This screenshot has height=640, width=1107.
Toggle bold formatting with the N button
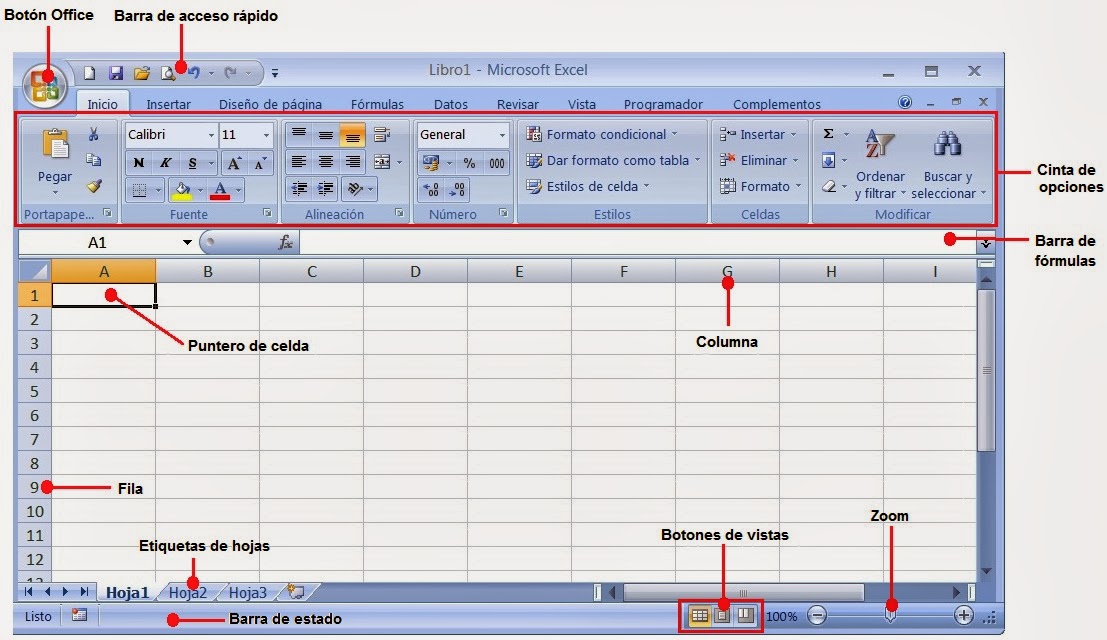(x=140, y=162)
